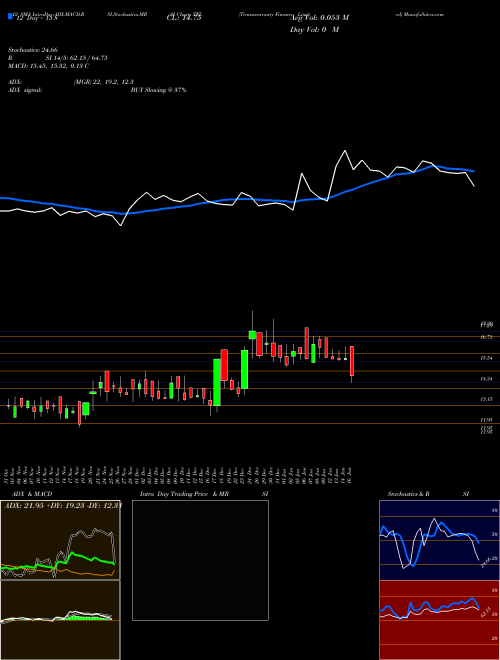Image resolution: width=500 pixels, height=660 pixels.
Task: Click the 'Intra Day Trading Price & MR' title
Action: tap(184, 494)
